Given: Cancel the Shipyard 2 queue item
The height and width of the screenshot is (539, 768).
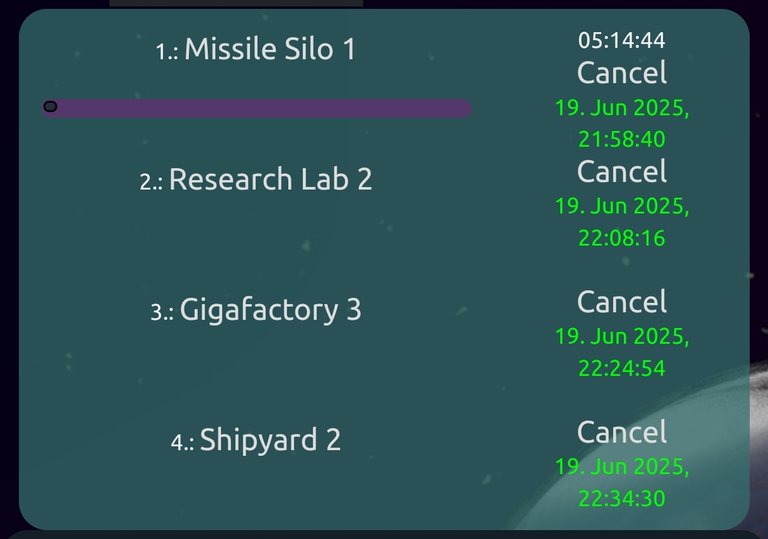Looking at the screenshot, I should coord(622,432).
